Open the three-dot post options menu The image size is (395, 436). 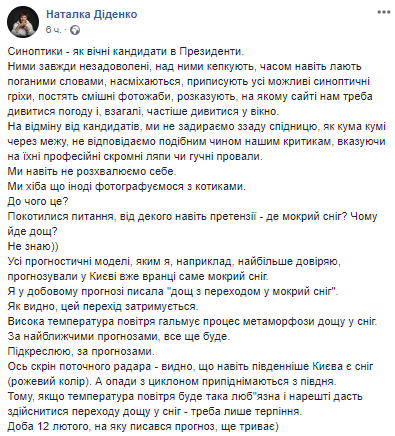[384, 12]
